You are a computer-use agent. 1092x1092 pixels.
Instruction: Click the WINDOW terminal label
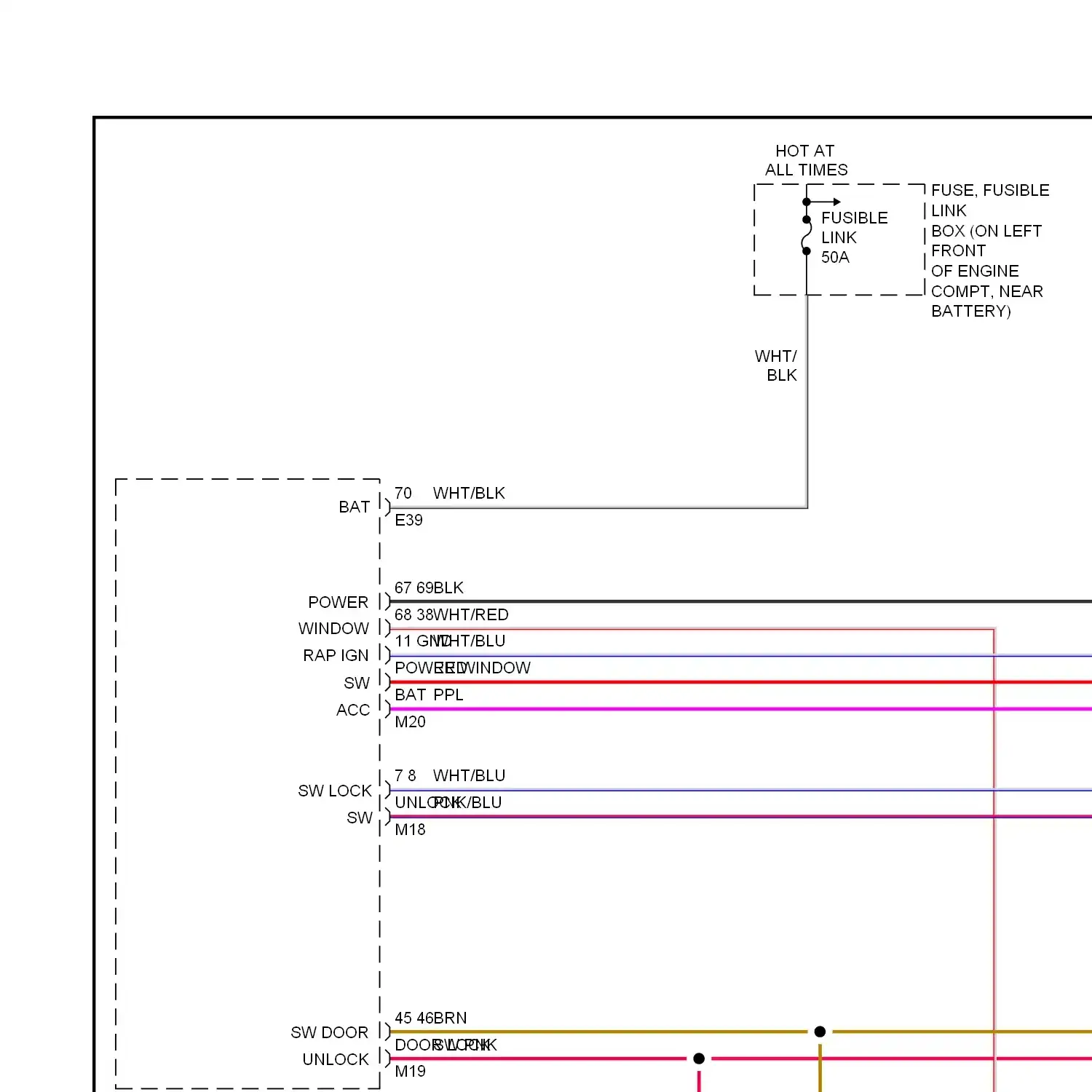click(333, 628)
